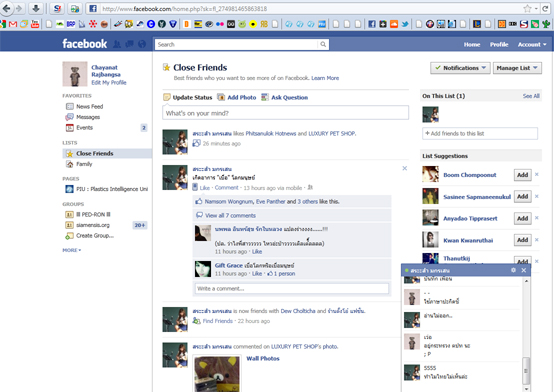This screenshot has width=554, height=392.
Task: Dismiss Boom Chompoonut suggestion
Action: [x=537, y=174]
